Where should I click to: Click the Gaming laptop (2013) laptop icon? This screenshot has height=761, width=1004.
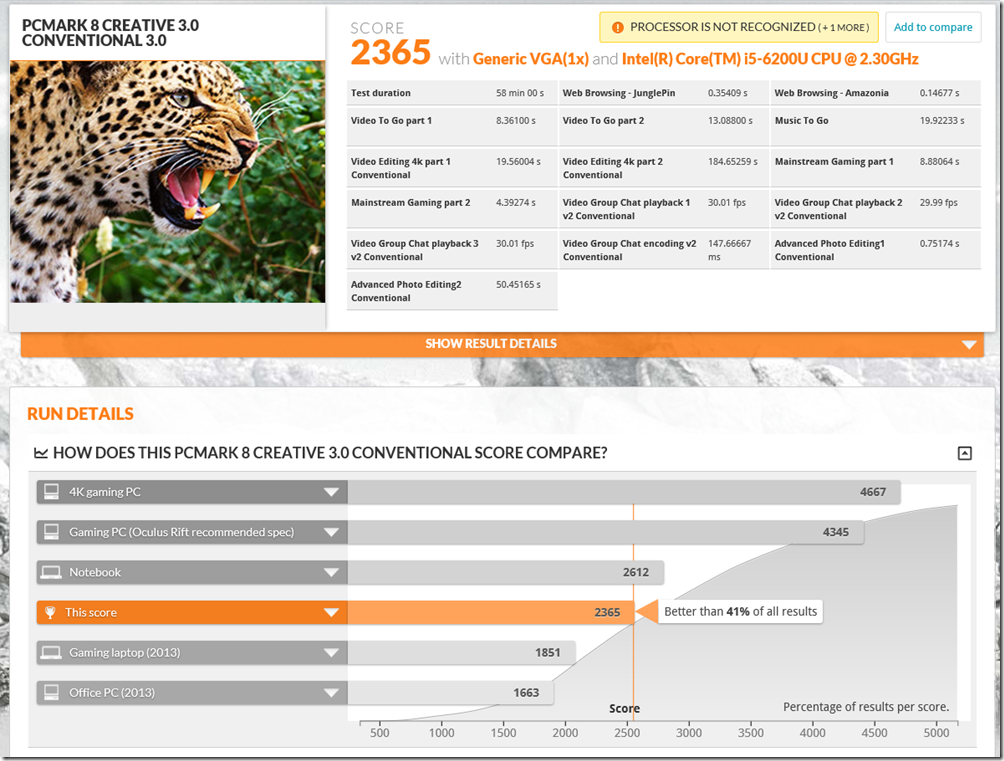tap(51, 652)
